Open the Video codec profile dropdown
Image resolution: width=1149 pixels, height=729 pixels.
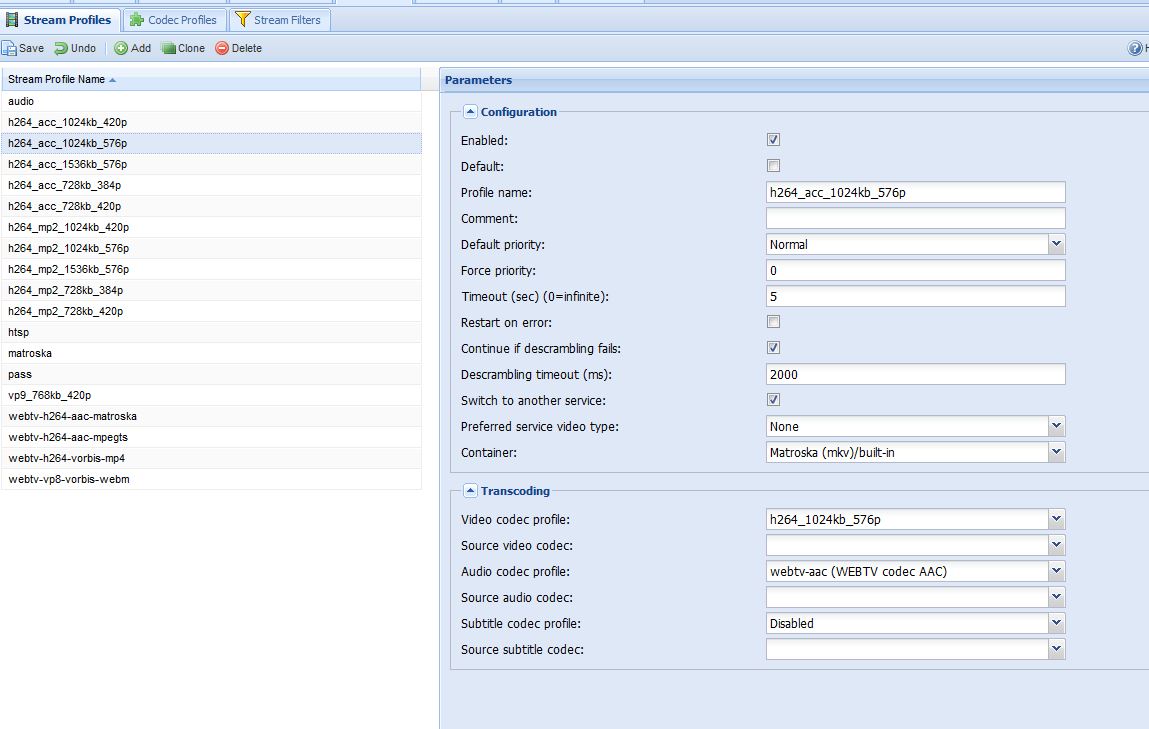pyautogui.click(x=1056, y=519)
